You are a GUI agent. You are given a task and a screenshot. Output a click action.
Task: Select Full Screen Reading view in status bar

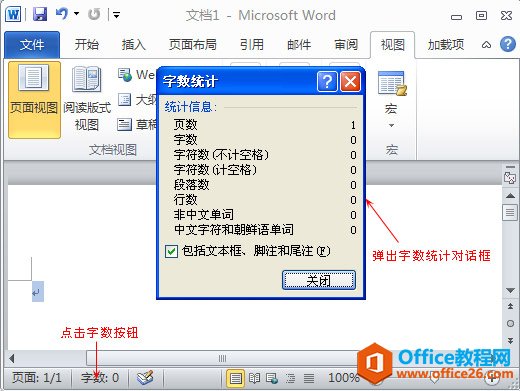click(x=254, y=378)
